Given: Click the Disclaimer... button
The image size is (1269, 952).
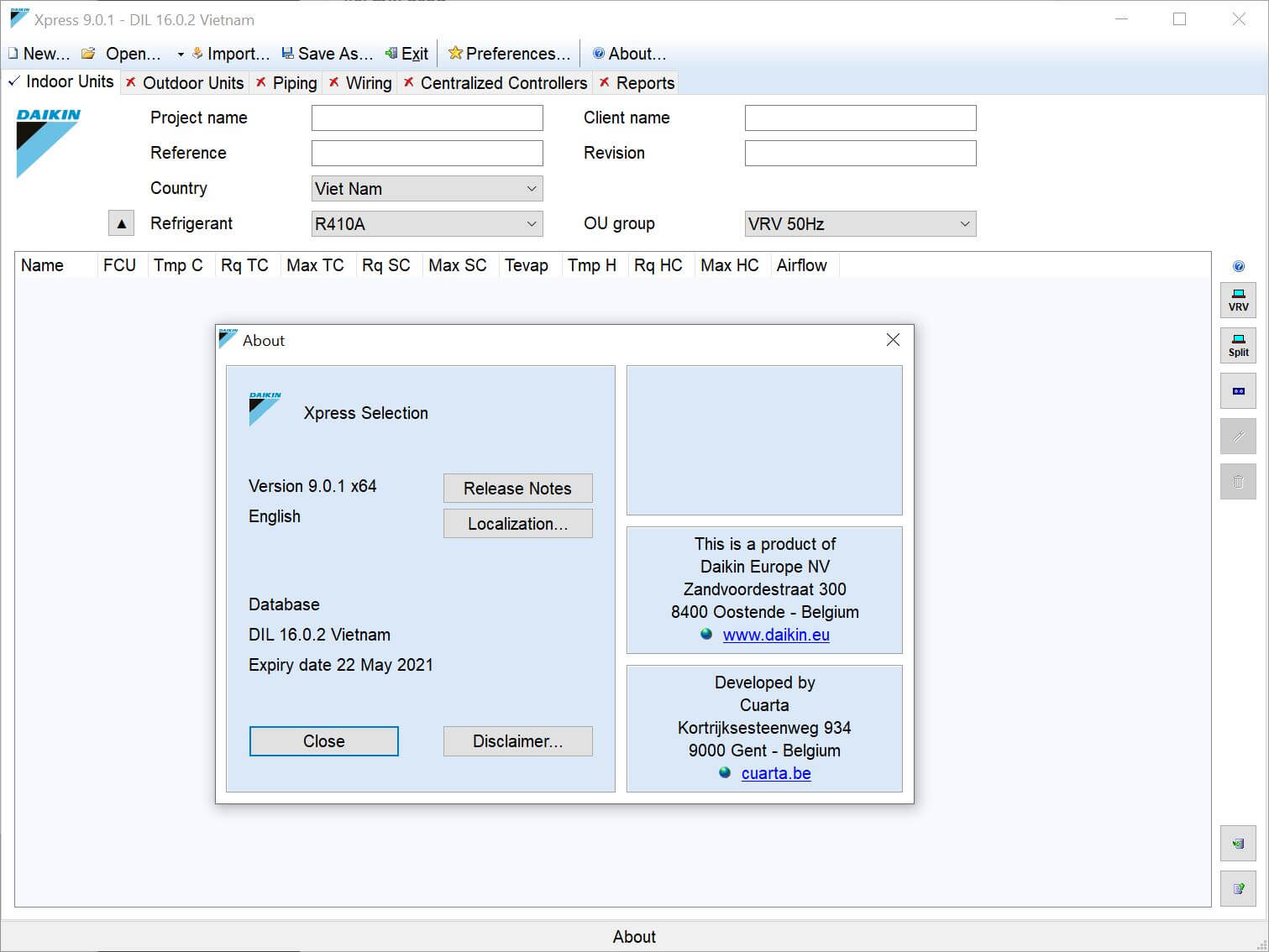Looking at the screenshot, I should [x=517, y=741].
